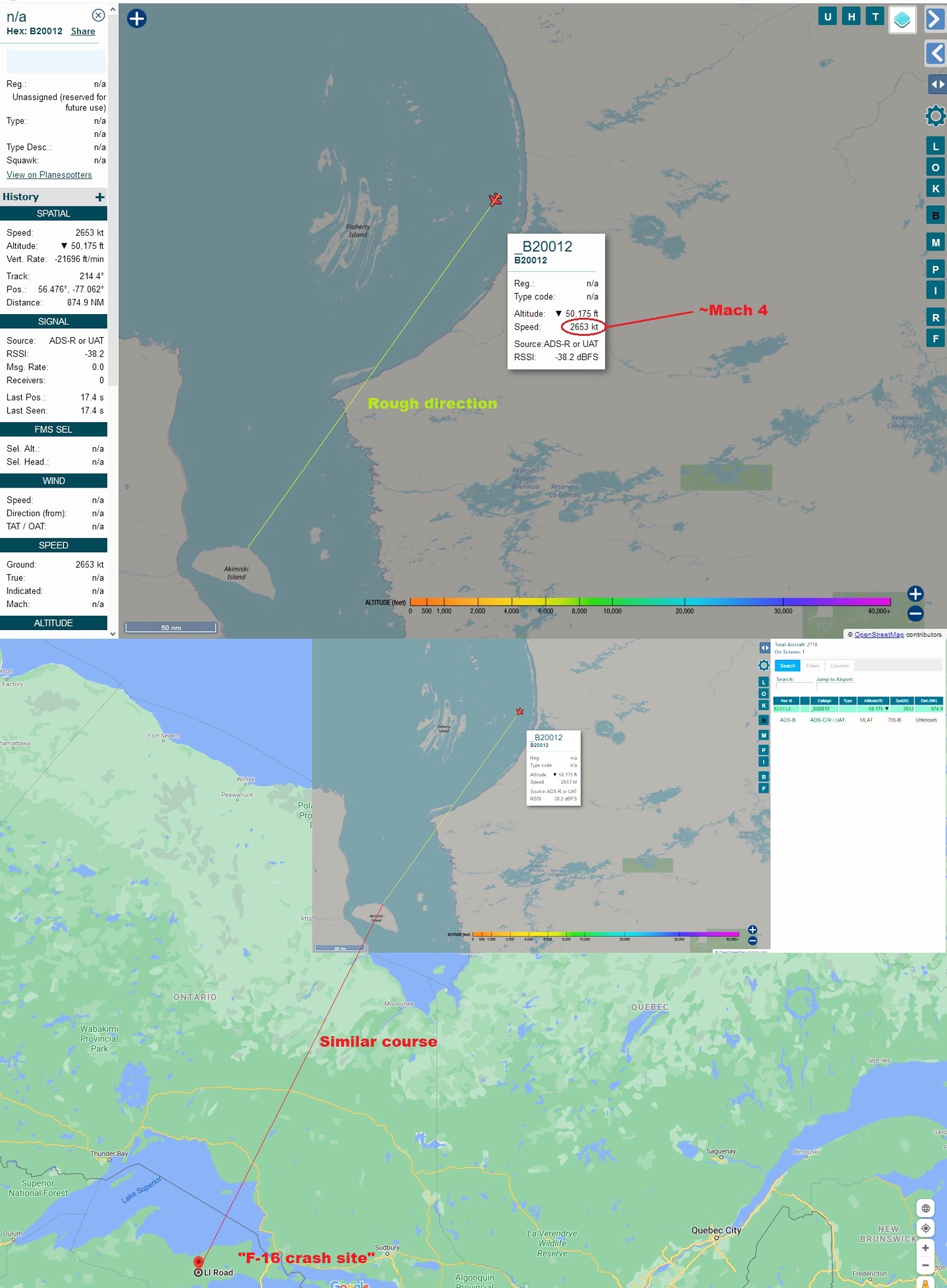Click the _B20012 title in the map popup
Screen dimensions: 947x1288
[543, 246]
